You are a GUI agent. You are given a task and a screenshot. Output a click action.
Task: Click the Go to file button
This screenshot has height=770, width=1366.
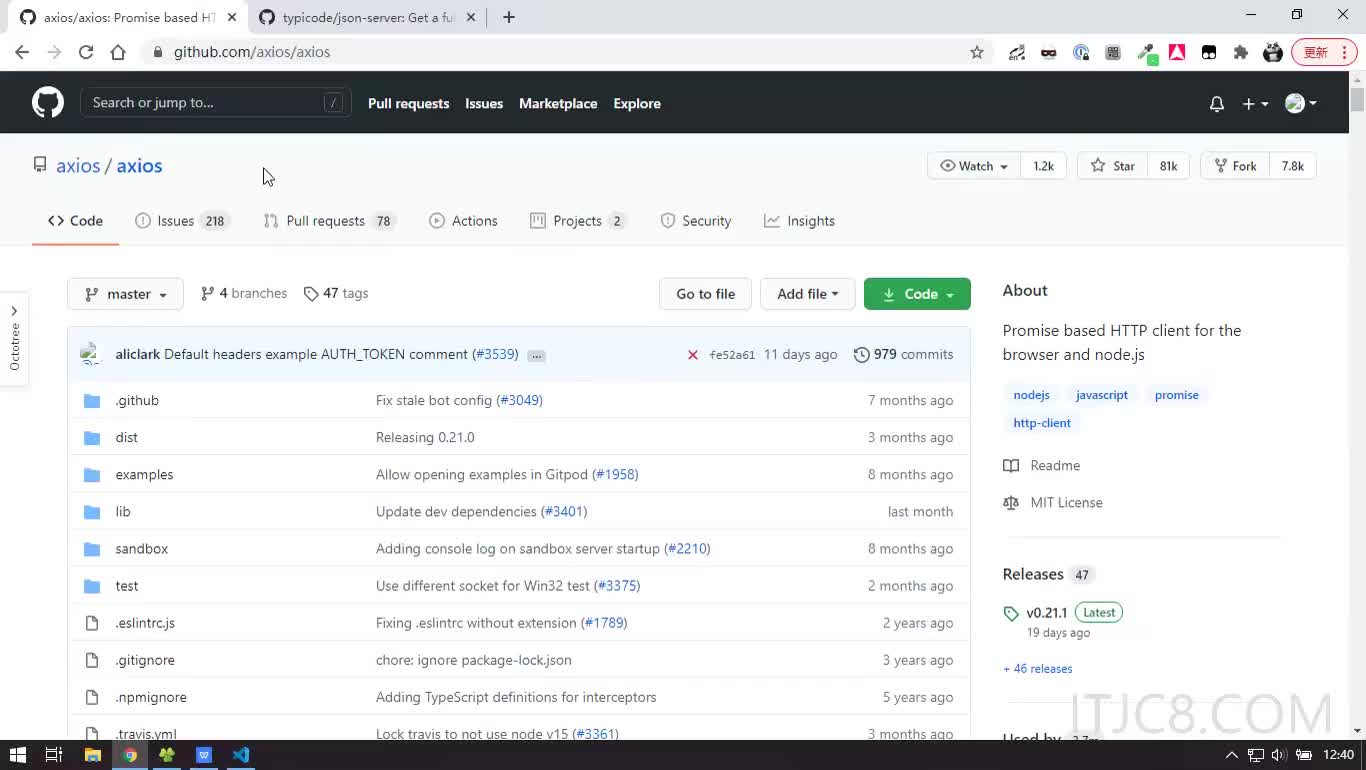pyautogui.click(x=705, y=294)
